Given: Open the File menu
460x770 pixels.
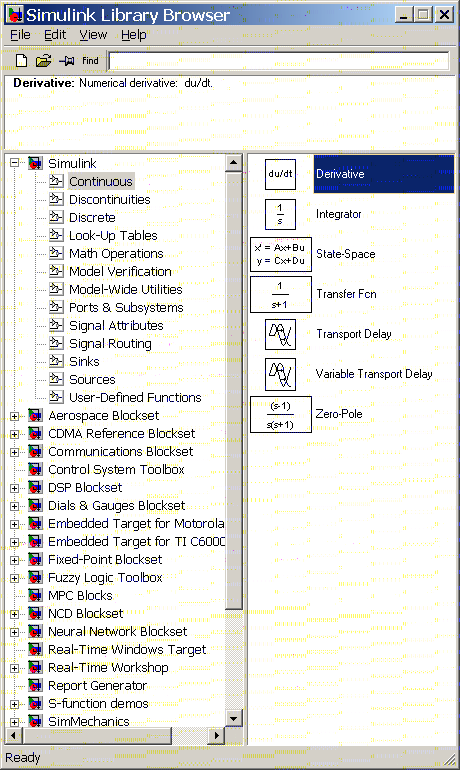Looking at the screenshot, I should pos(20,35).
